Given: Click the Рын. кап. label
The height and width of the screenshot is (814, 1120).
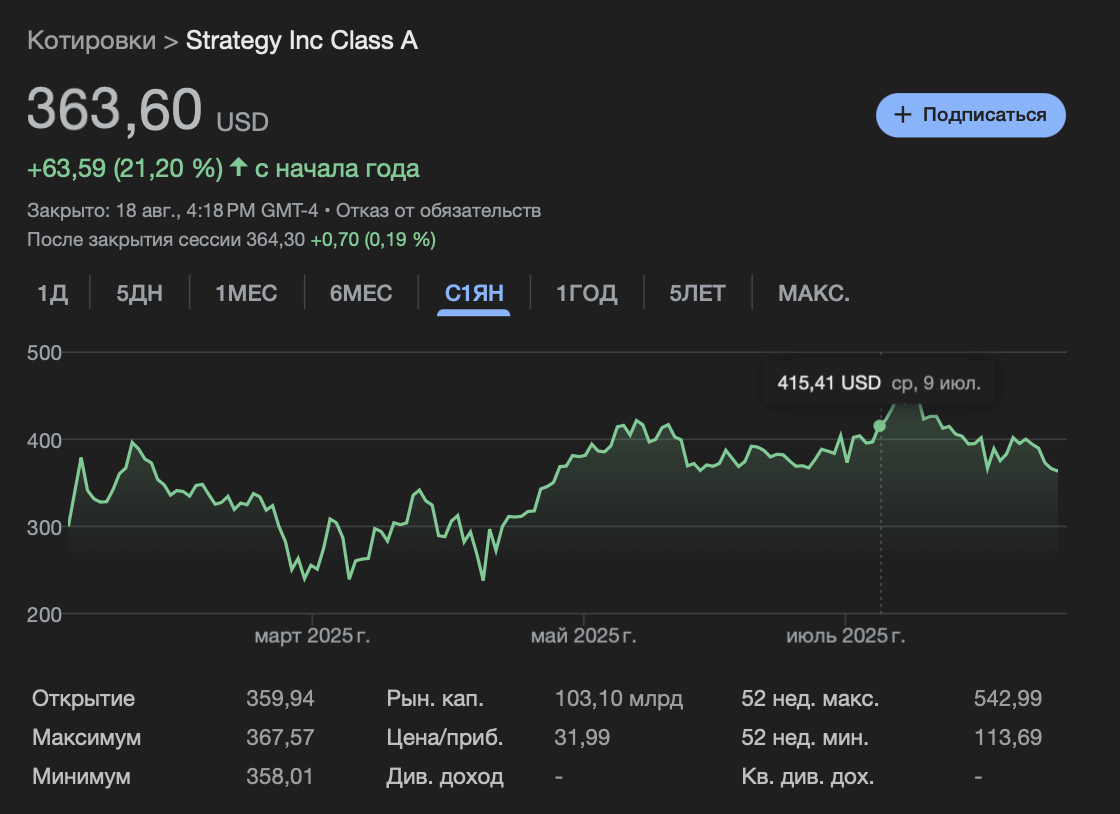Looking at the screenshot, I should click(x=435, y=698).
